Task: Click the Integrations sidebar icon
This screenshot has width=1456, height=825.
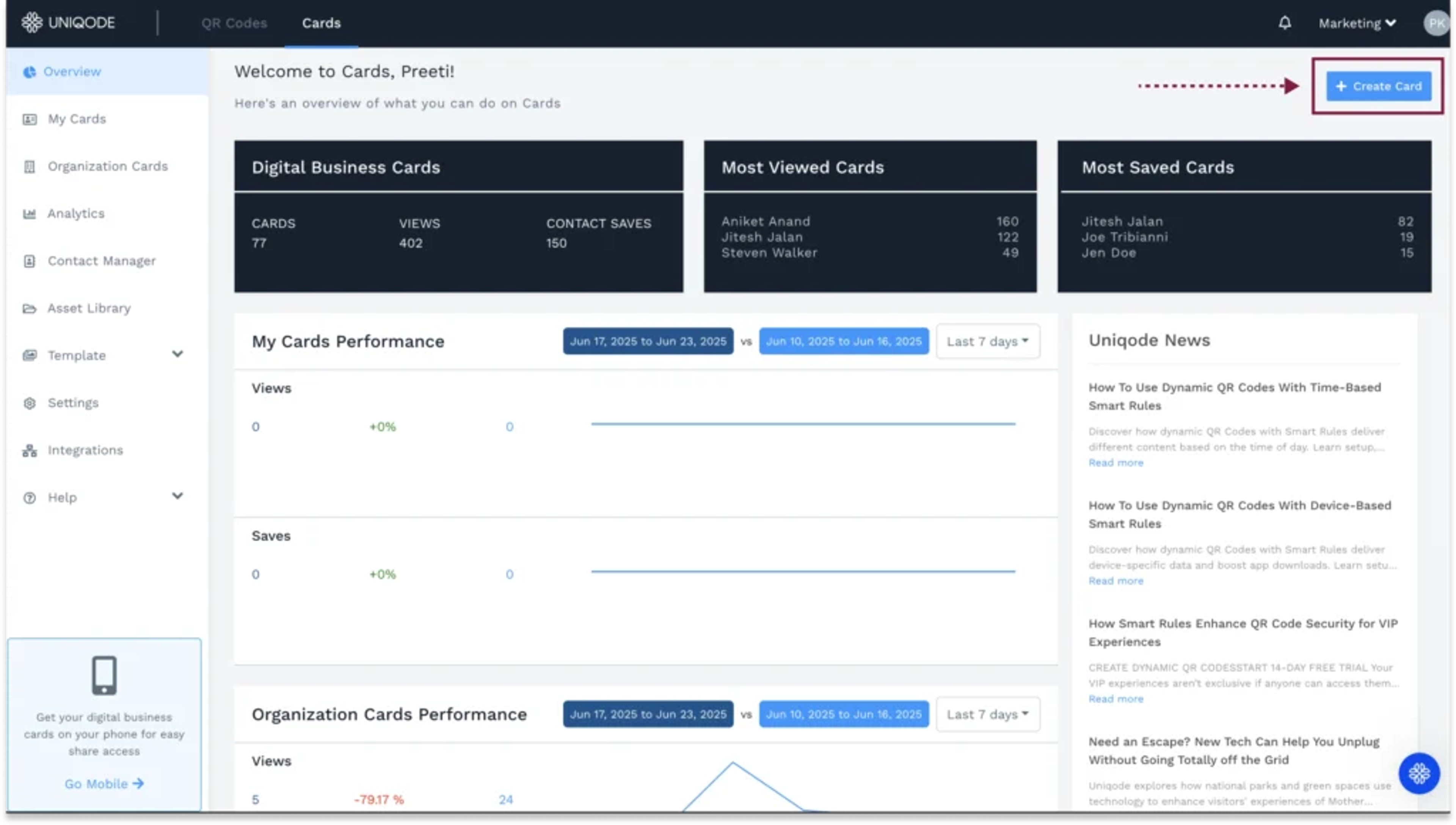Action: click(30, 451)
